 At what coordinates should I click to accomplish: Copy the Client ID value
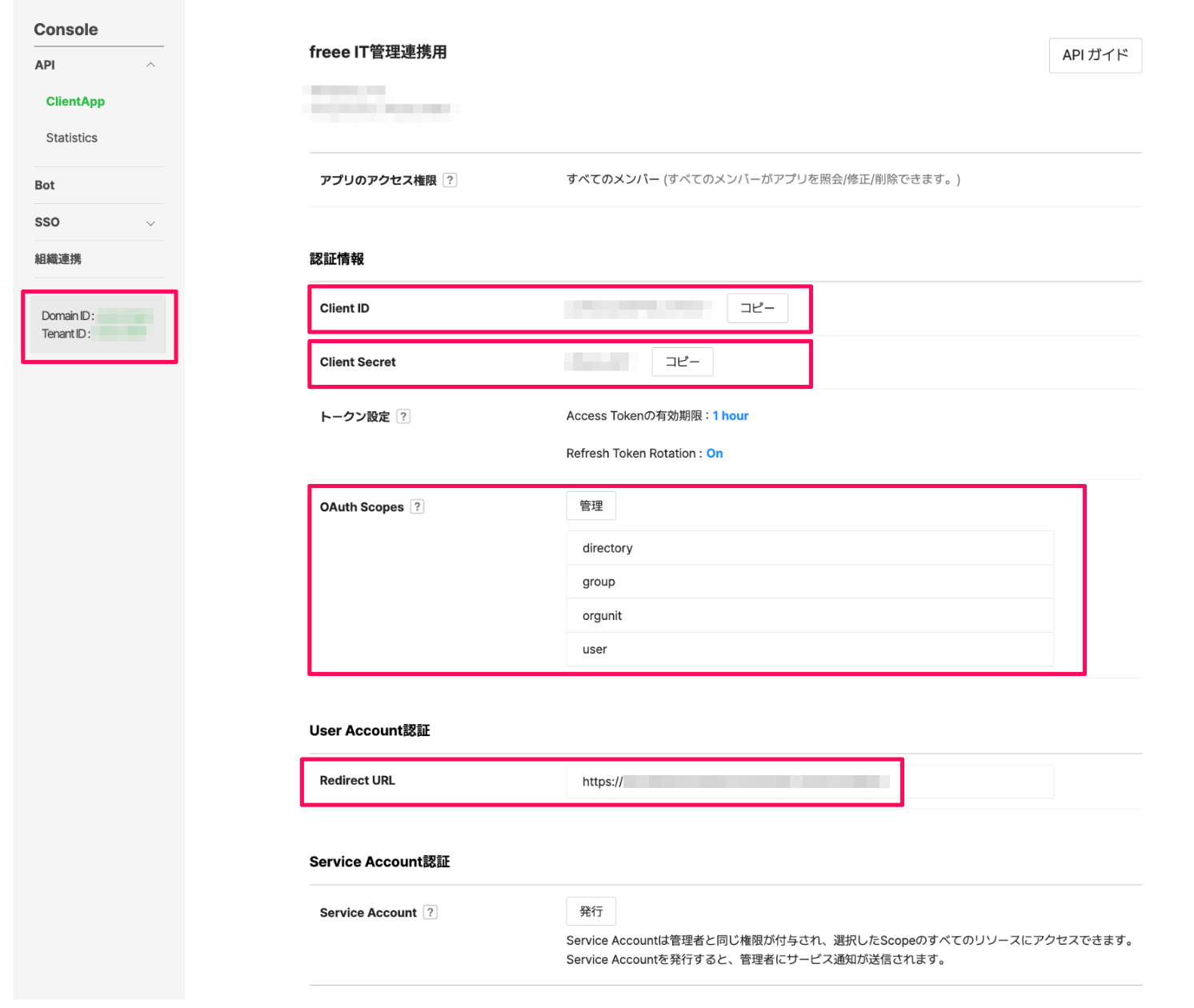[757, 308]
